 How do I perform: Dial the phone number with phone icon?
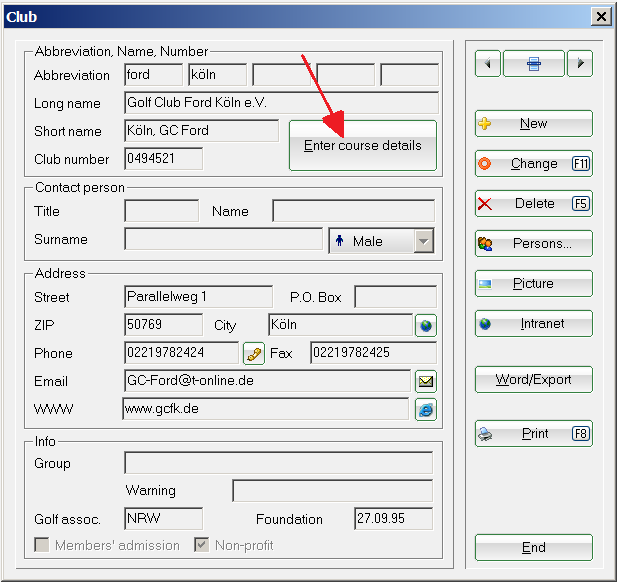point(254,353)
